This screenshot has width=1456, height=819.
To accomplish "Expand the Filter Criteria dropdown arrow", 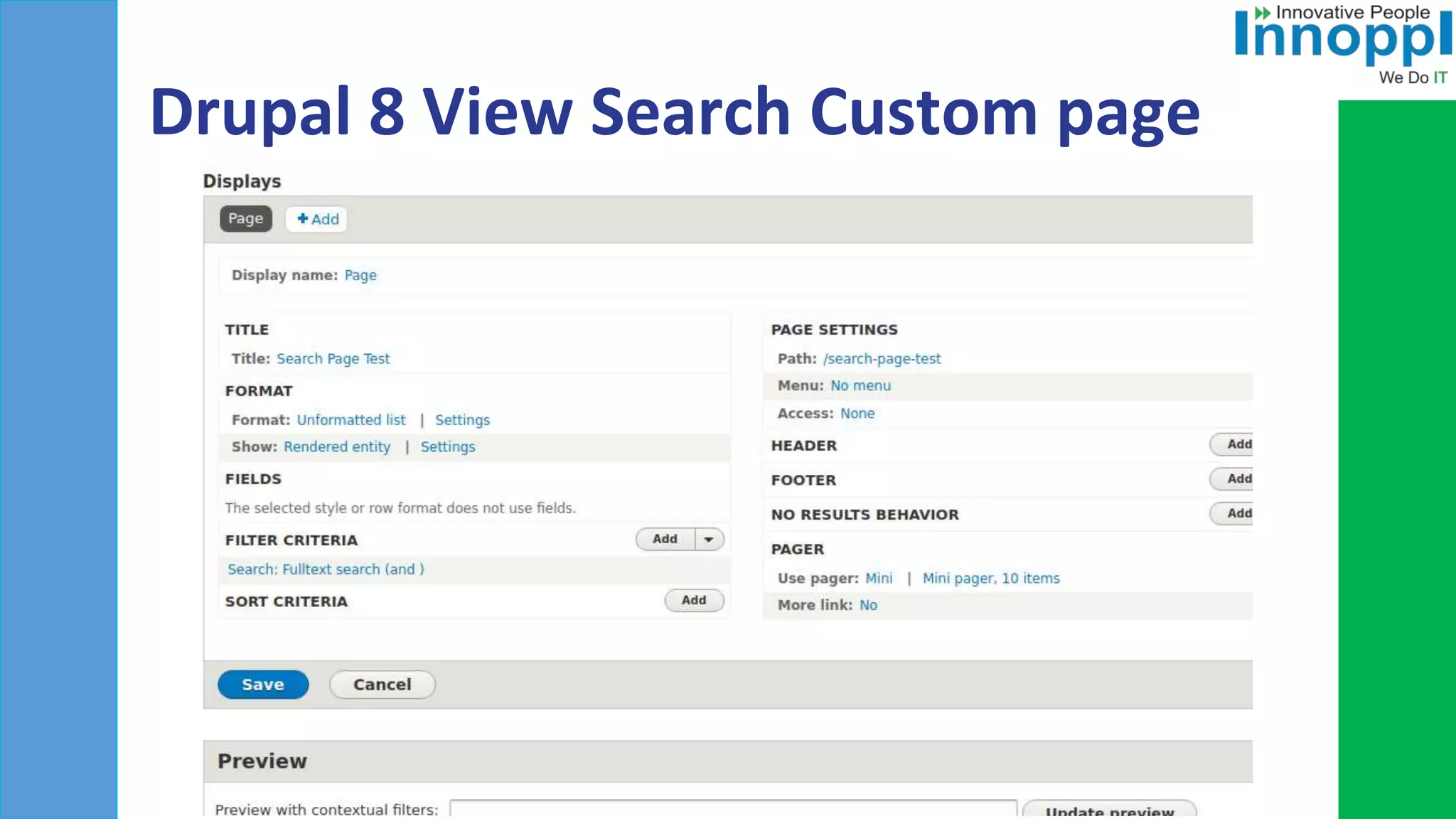I will [x=709, y=540].
